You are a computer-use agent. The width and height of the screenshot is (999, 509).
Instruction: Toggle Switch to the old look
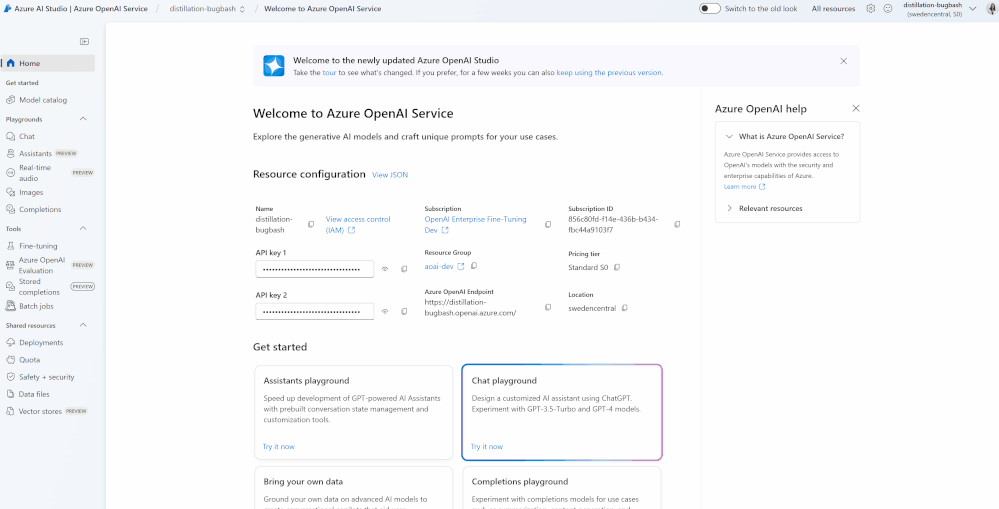click(x=710, y=9)
